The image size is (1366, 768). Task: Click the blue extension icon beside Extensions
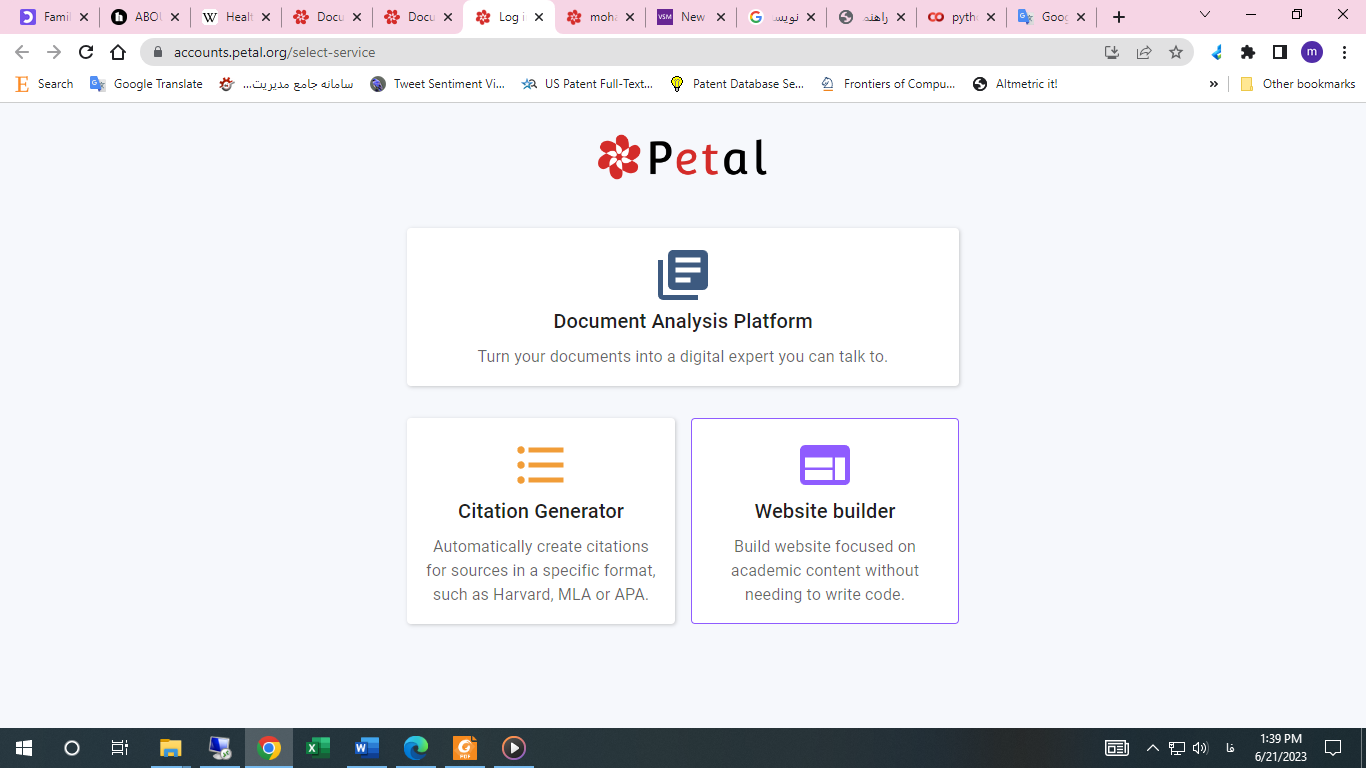(x=1217, y=52)
